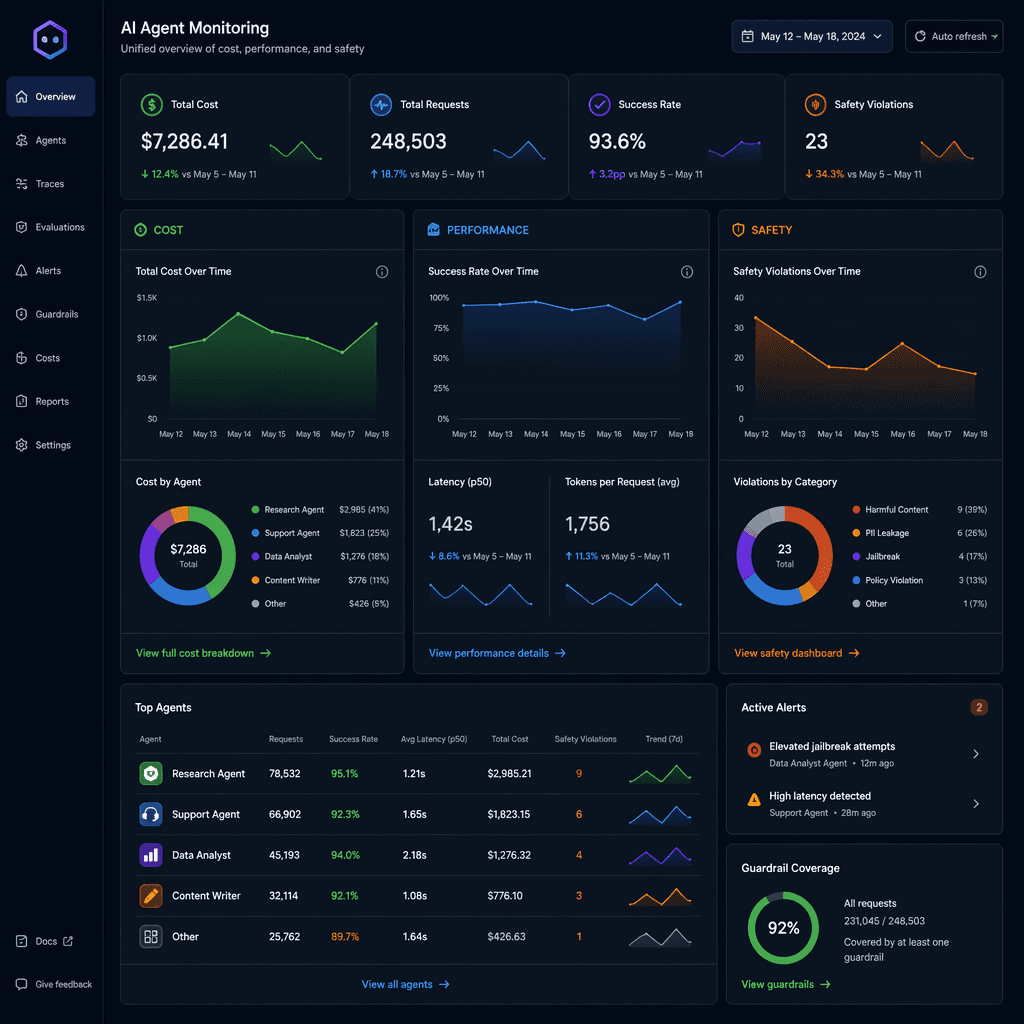The image size is (1024, 1024).
Task: Open the Guardrails menu item
Action: [x=51, y=314]
